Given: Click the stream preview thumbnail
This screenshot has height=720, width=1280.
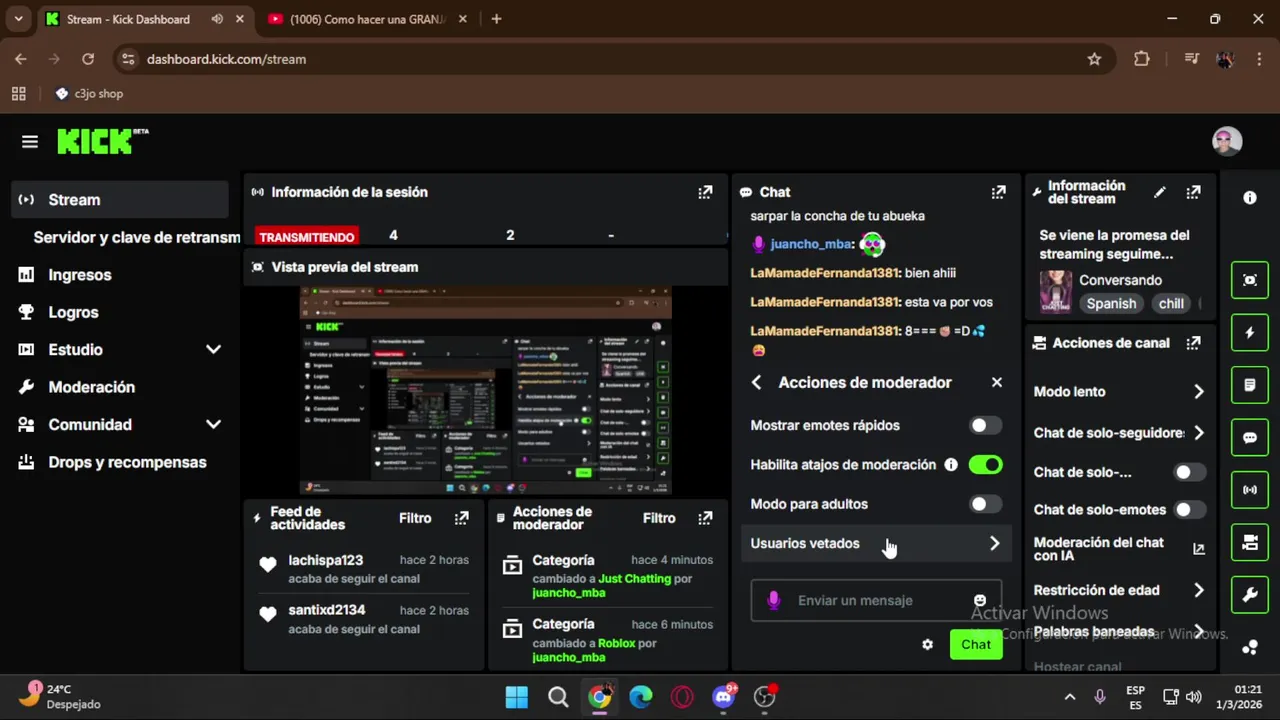Looking at the screenshot, I should coord(486,391).
